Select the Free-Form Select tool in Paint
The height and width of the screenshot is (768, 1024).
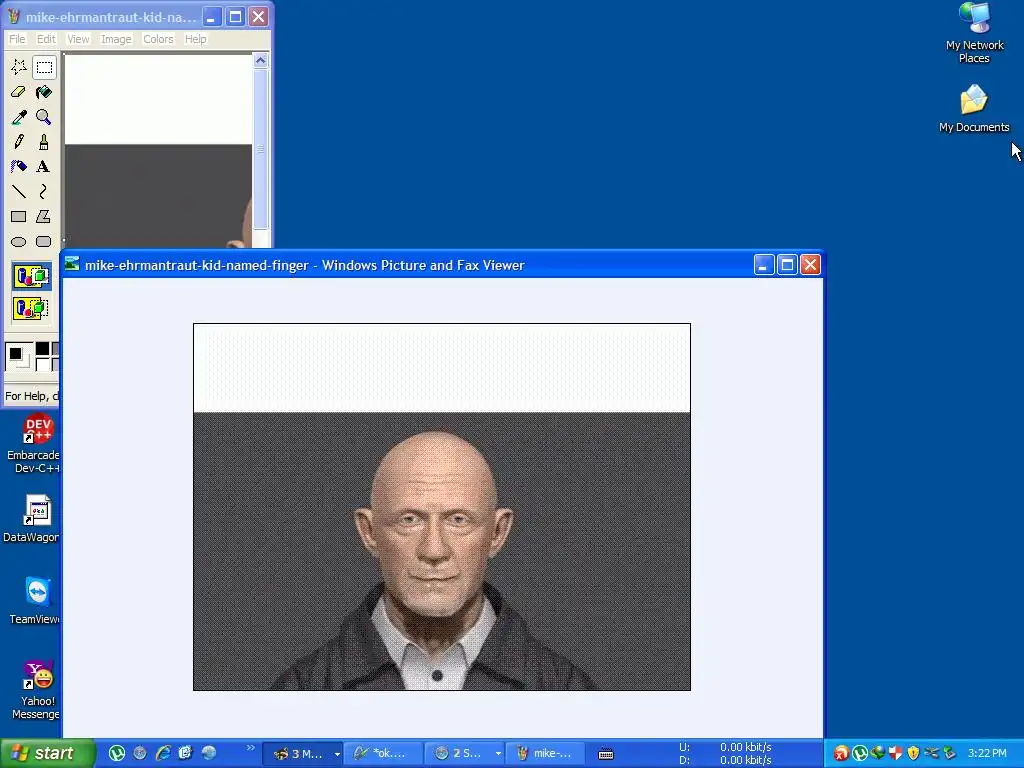[x=19, y=67]
